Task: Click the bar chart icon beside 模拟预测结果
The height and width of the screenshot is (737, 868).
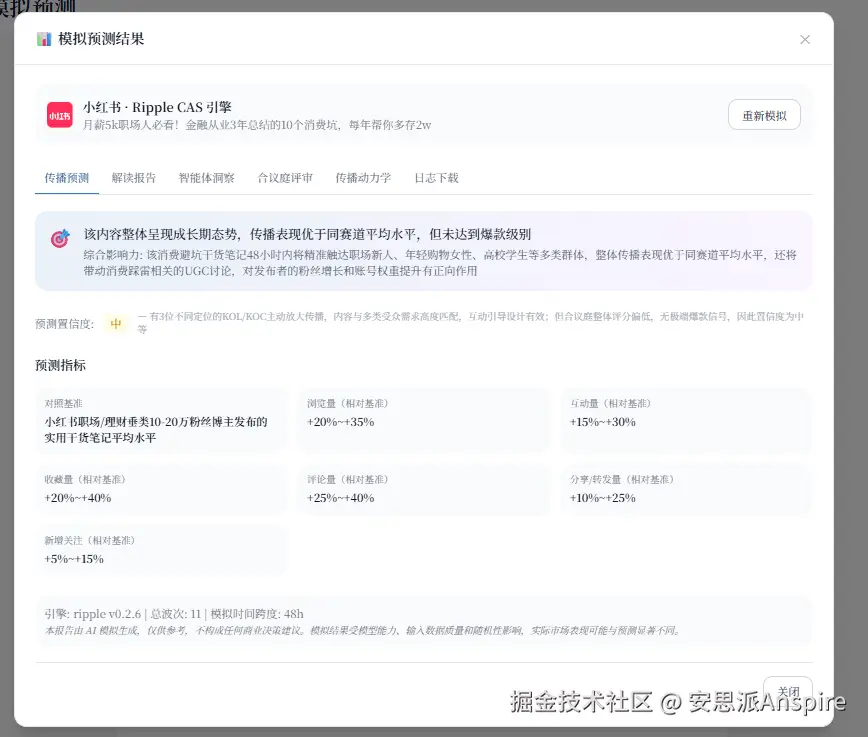Action: [x=44, y=39]
